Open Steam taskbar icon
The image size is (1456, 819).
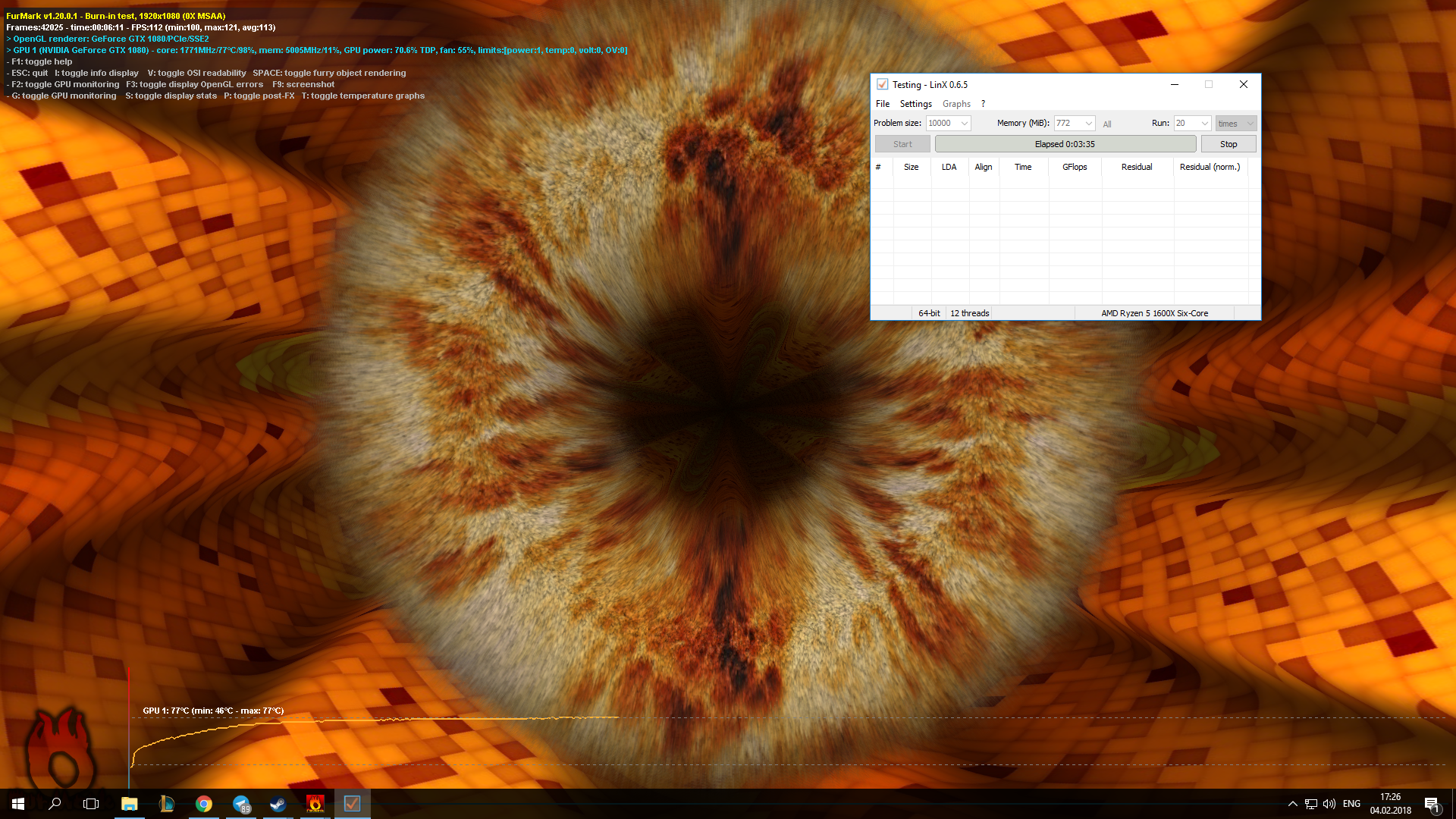(278, 804)
